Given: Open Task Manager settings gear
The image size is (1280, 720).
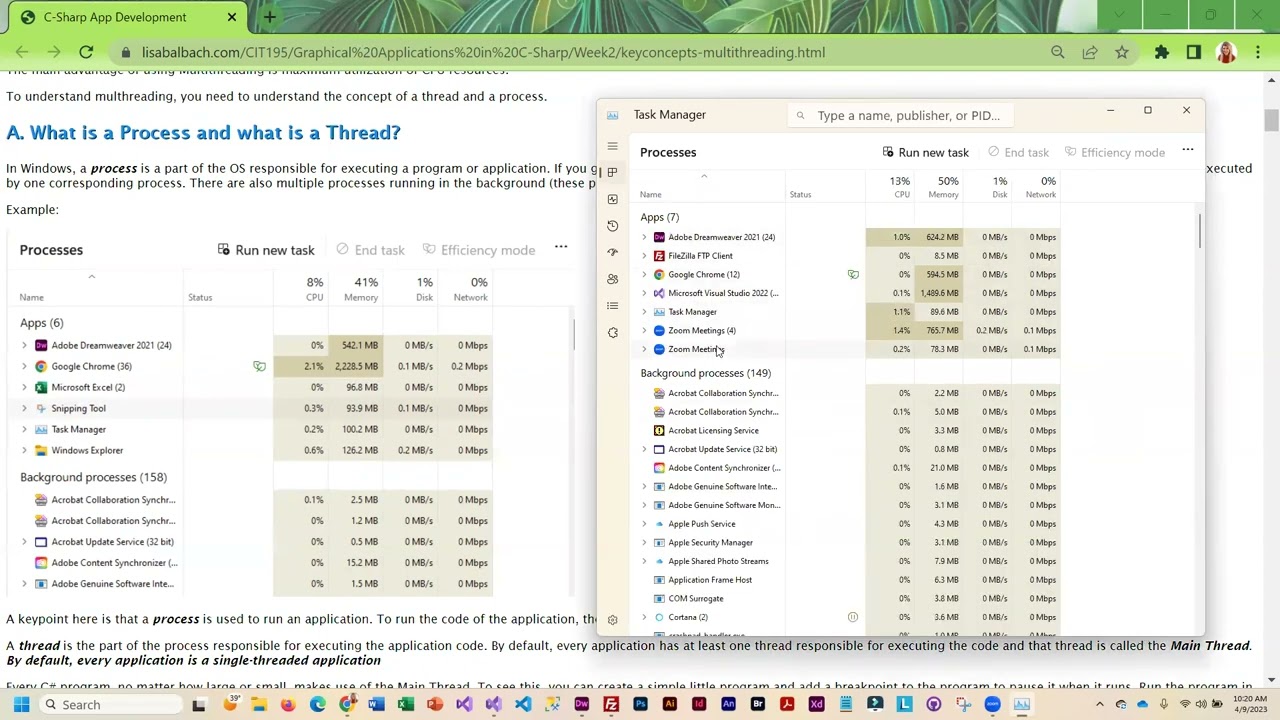Looking at the screenshot, I should point(613,620).
